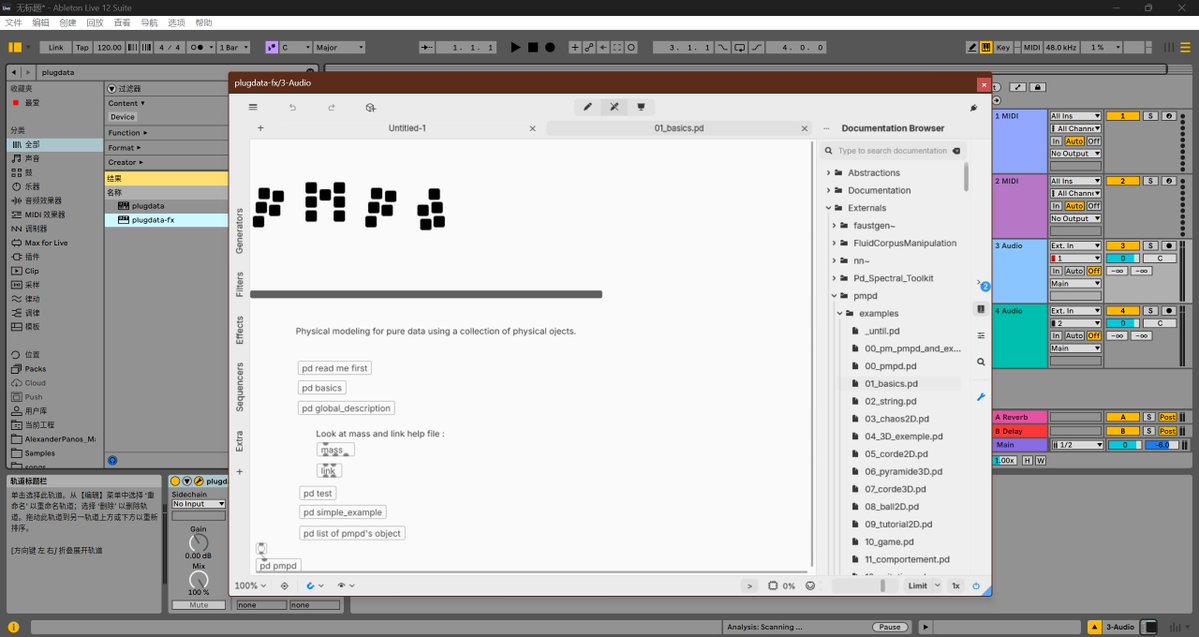Toggle track activator 4 on 4 Audio
Screen dimensions: 1199x637
pos(1123,311)
